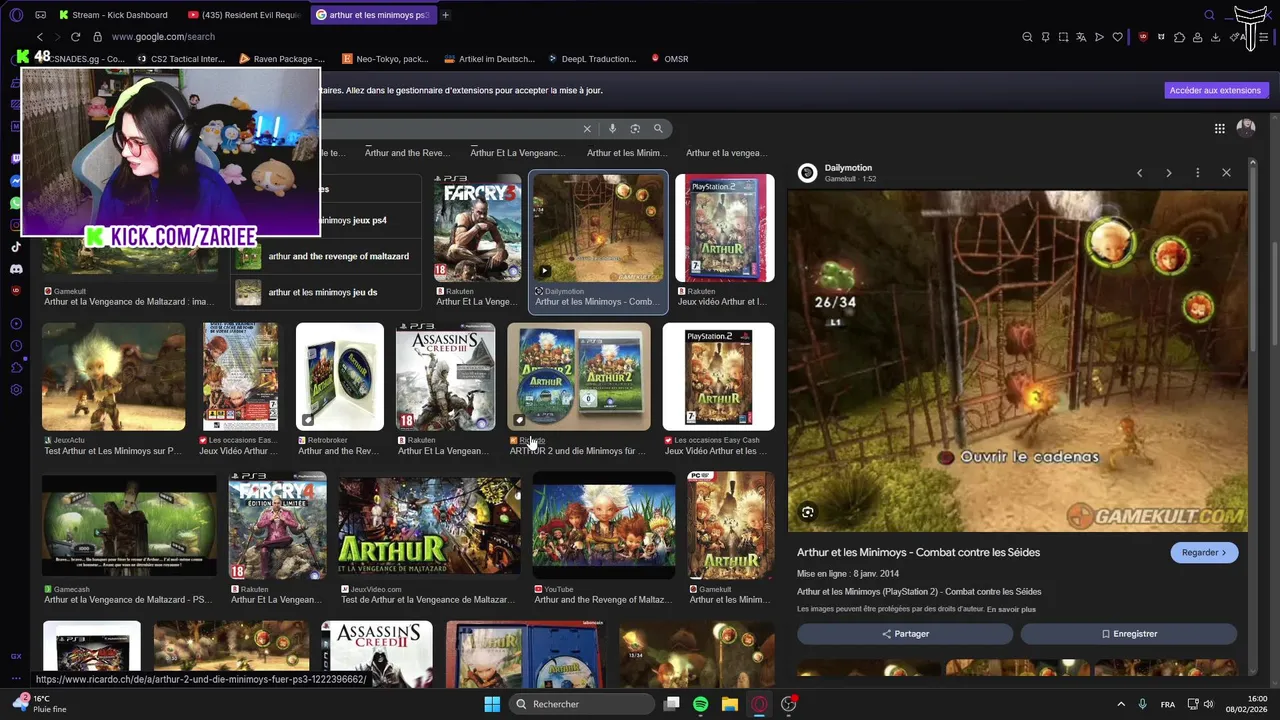Viewport: 1280px width, 720px height.
Task: Click the En savoir plus link
Action: tap(1011, 609)
